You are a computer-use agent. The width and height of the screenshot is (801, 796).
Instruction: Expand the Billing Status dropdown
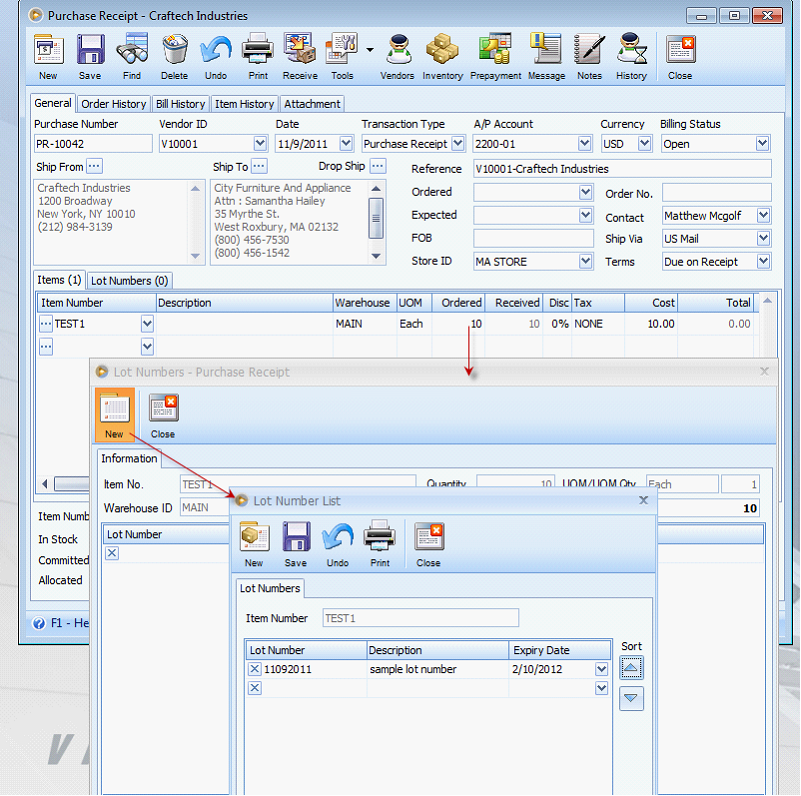[x=762, y=144]
